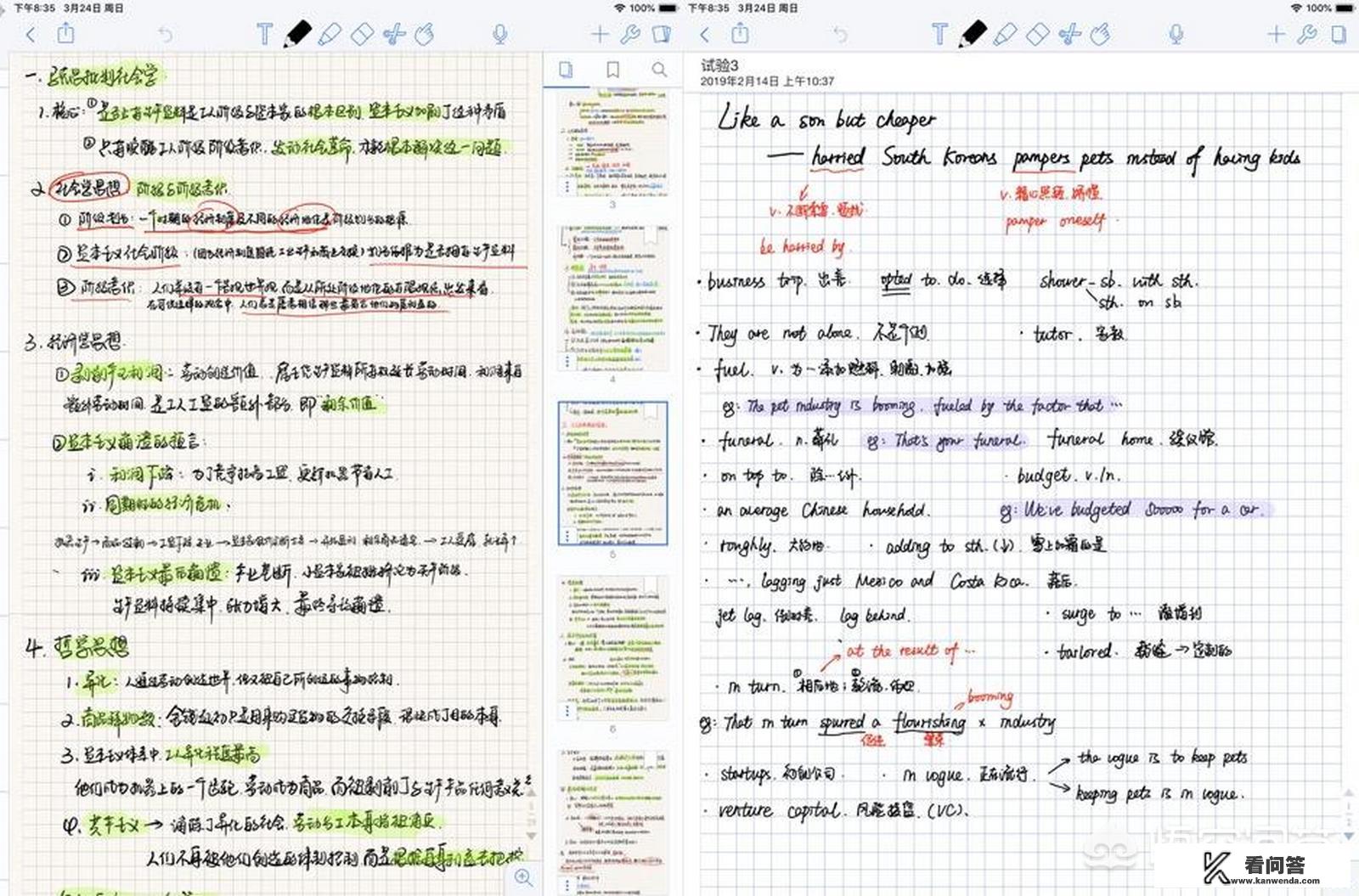1359x896 pixels.
Task: Open share menu in left note
Action: (x=65, y=34)
